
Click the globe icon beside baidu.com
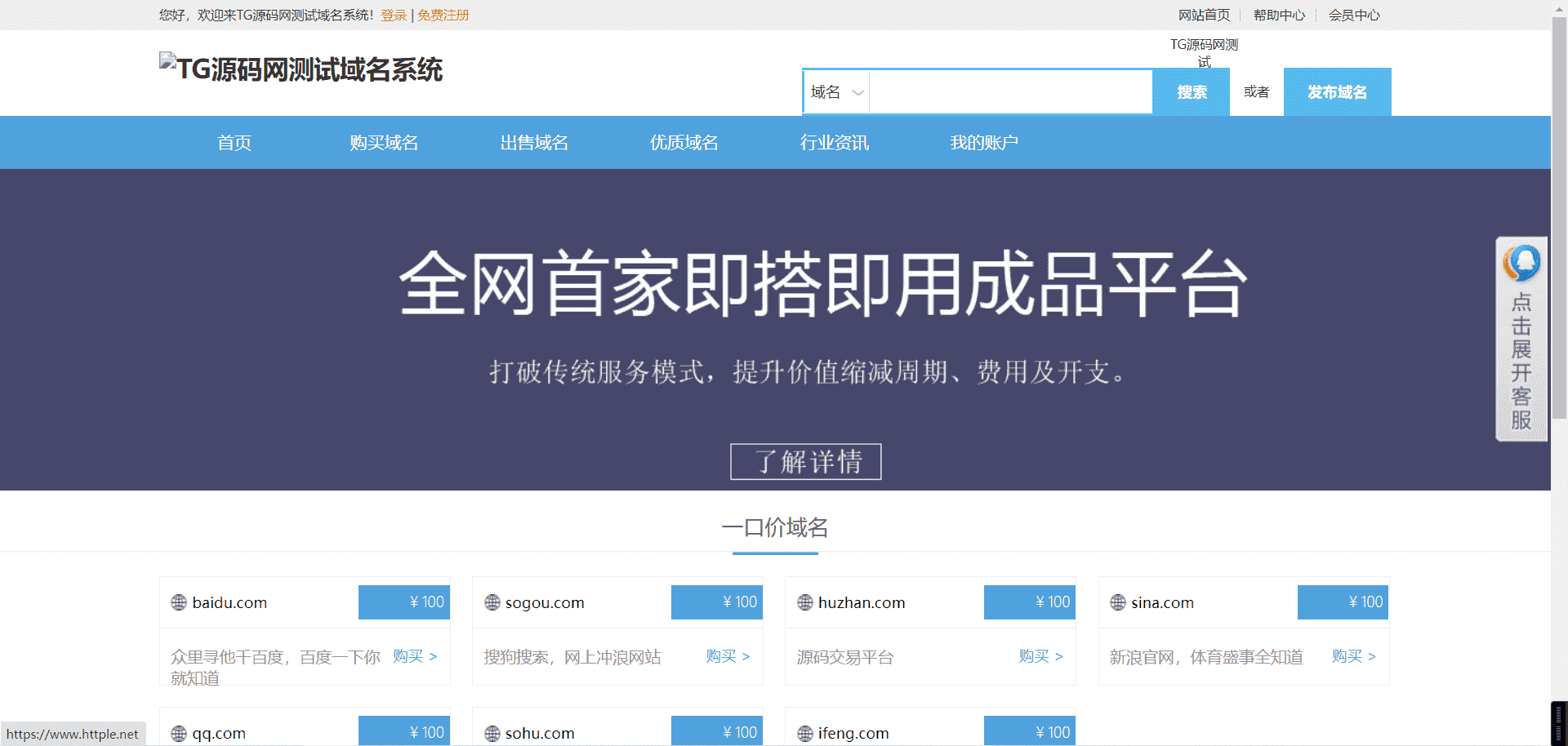pos(179,602)
